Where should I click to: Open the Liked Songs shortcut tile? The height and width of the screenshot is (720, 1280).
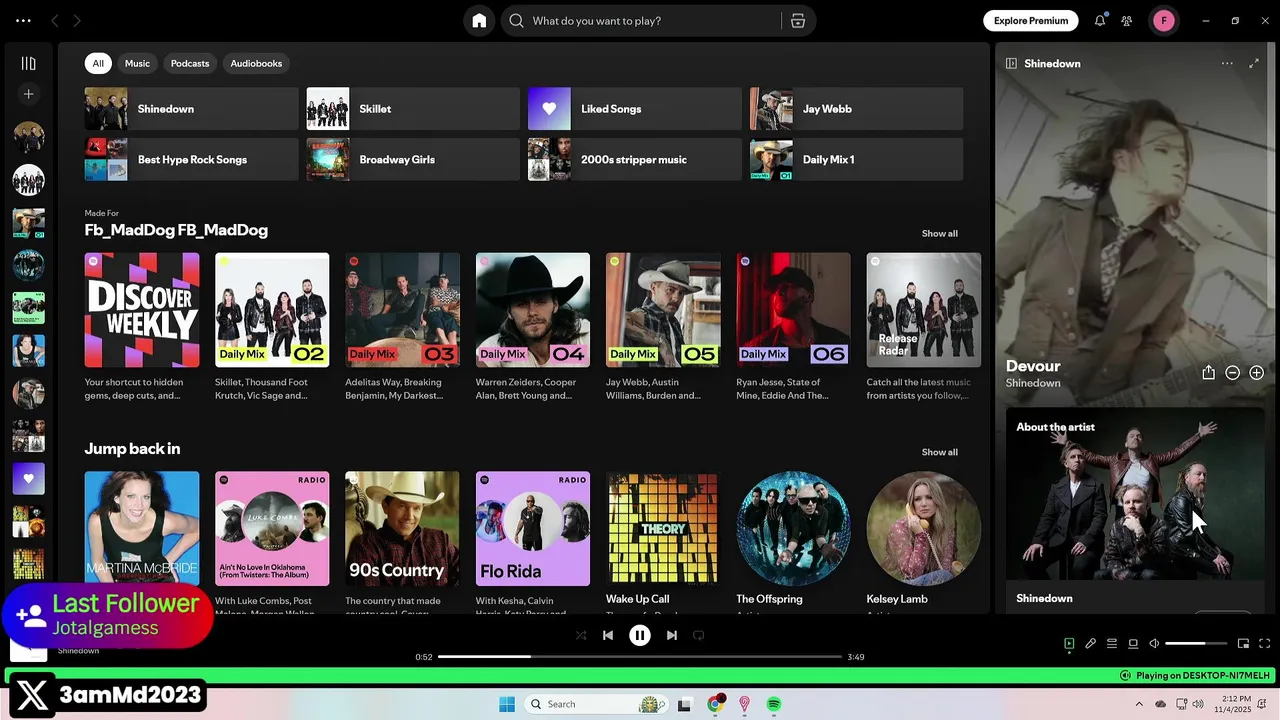pos(635,109)
